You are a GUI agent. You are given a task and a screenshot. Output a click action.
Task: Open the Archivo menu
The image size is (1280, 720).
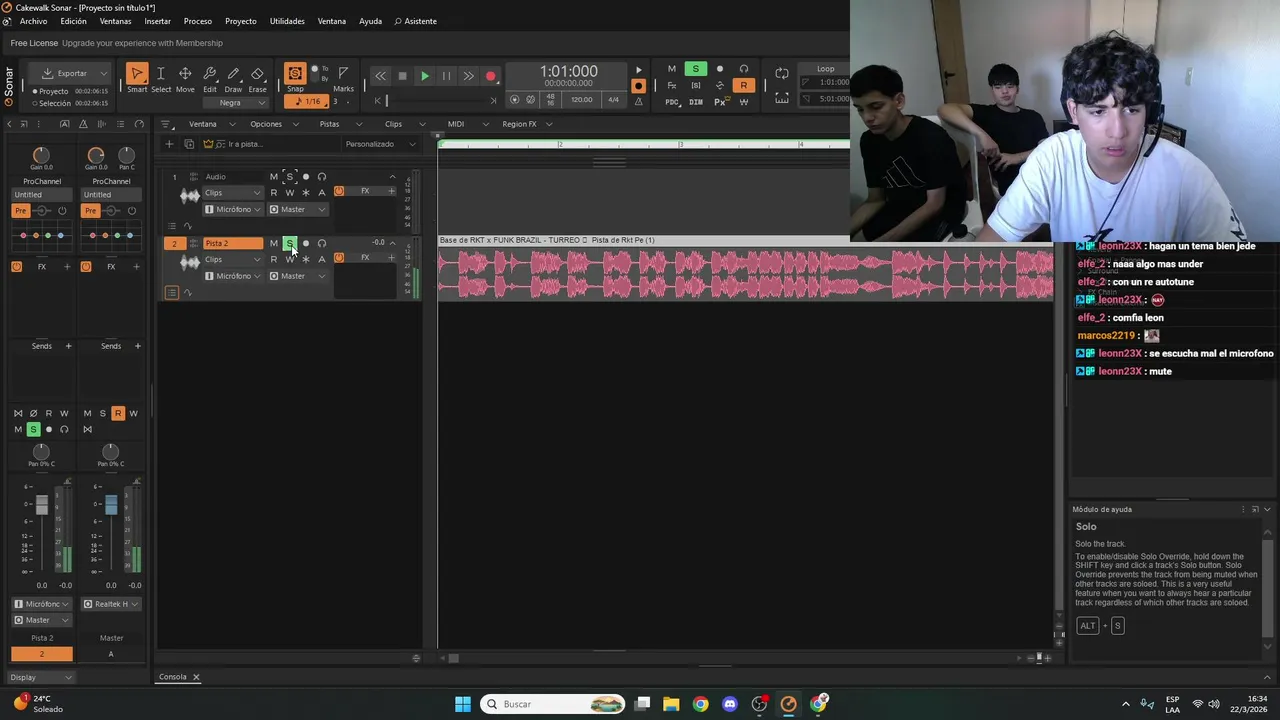[x=33, y=21]
